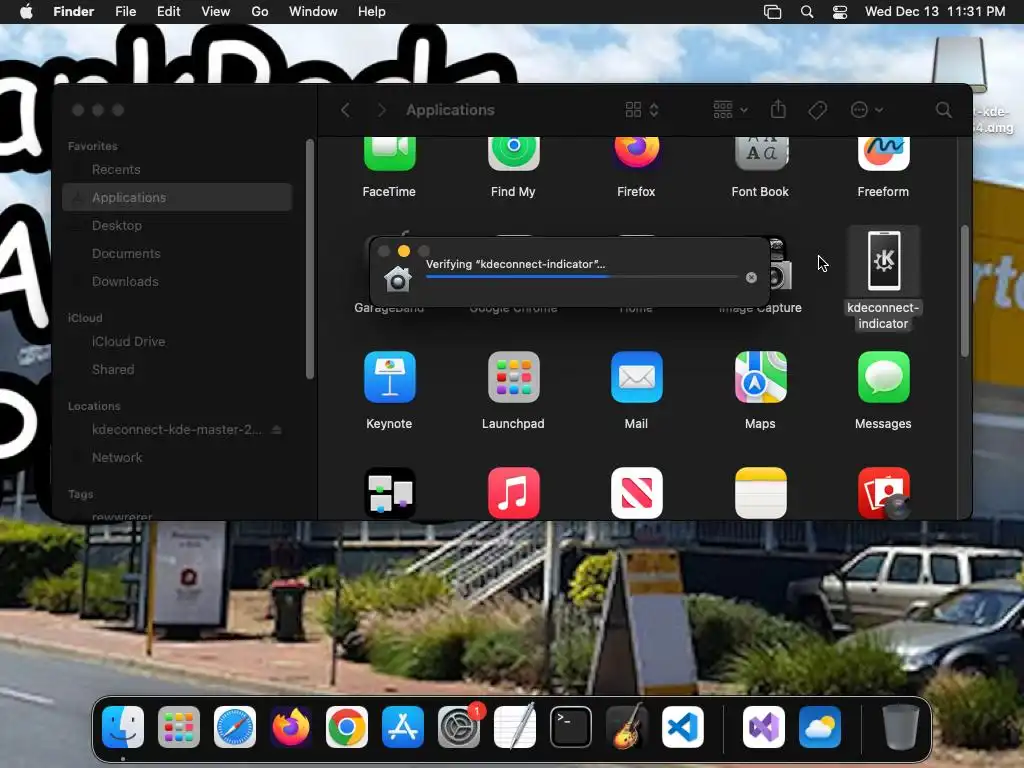Select the Find My app icon
This screenshot has height=768, width=1024.
(513, 154)
